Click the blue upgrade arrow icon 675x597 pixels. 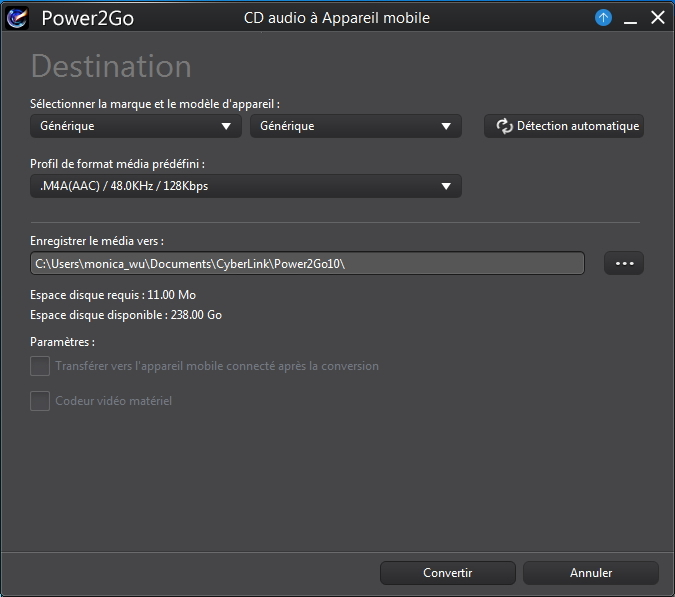(x=603, y=18)
